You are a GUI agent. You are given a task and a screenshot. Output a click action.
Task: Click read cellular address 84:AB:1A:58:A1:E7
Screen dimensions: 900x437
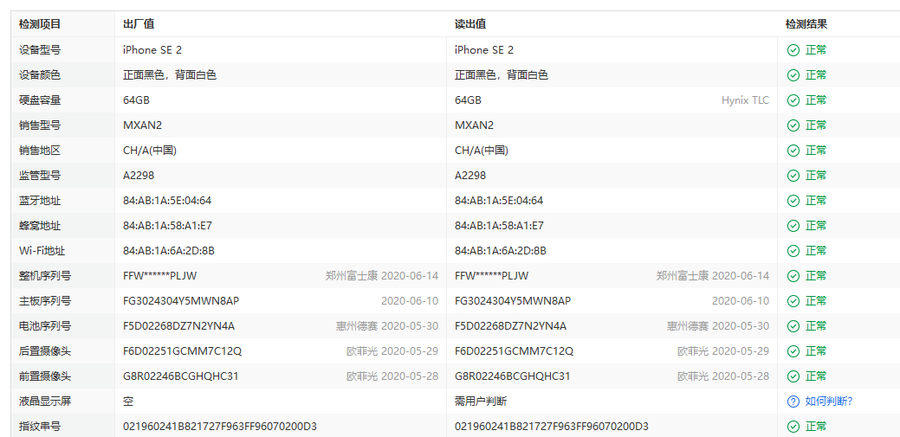(x=499, y=226)
